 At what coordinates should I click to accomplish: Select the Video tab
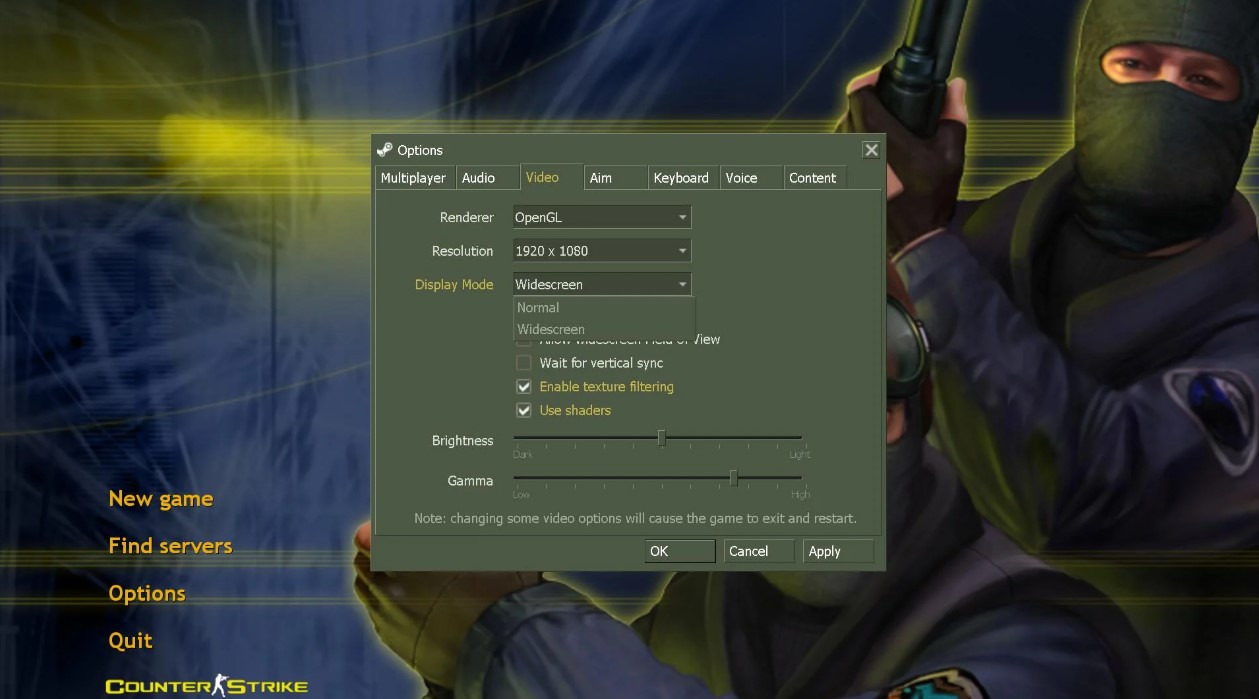pos(551,177)
